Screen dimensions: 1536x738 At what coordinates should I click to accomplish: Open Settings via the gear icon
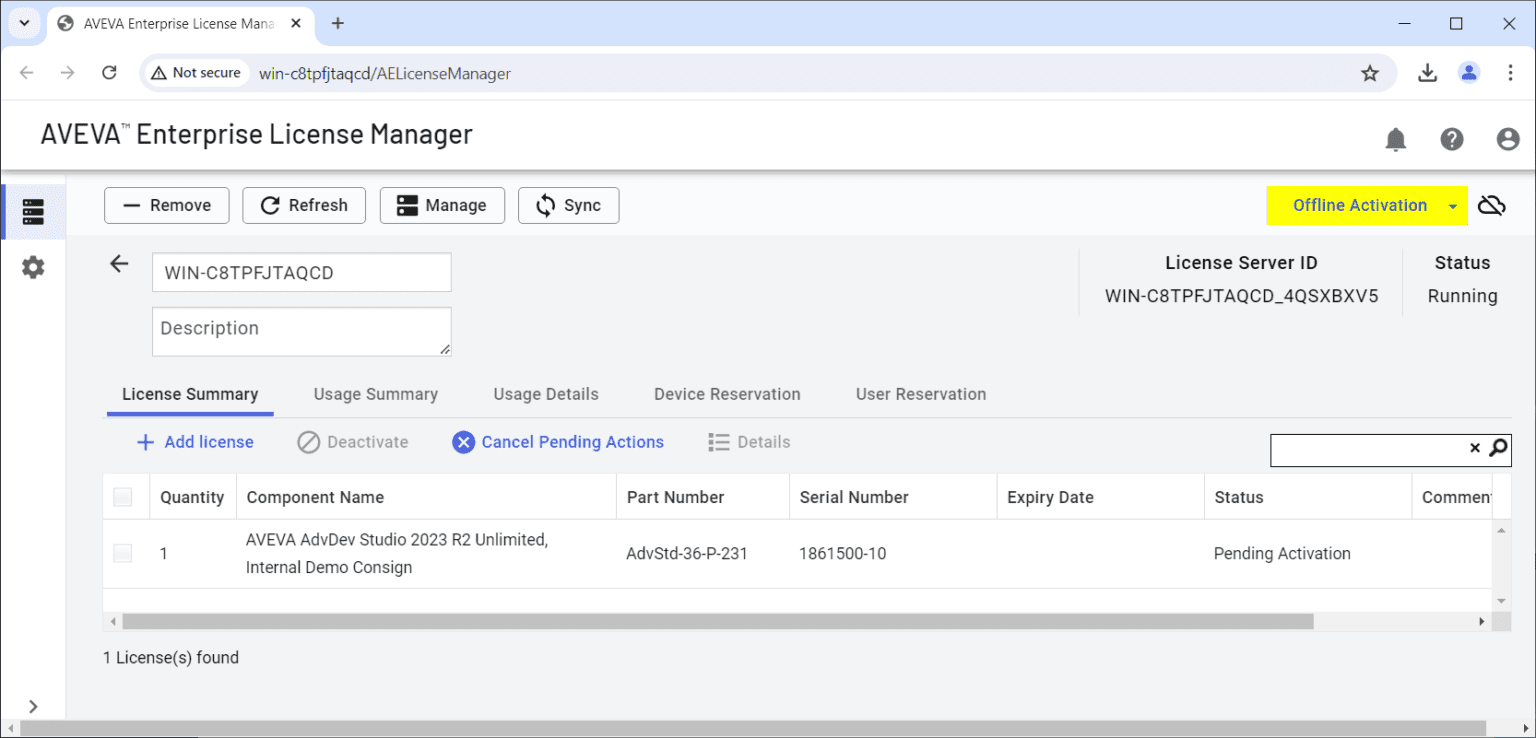click(x=33, y=267)
